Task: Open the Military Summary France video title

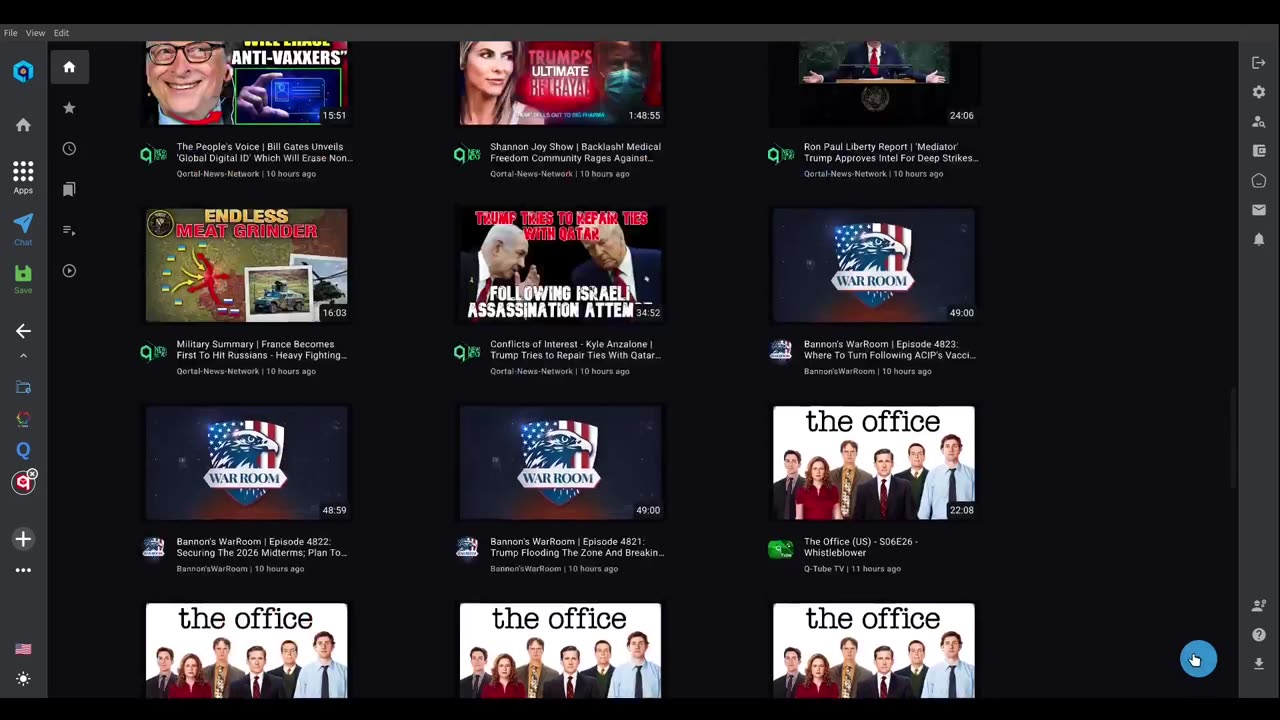Action: [x=262, y=349]
